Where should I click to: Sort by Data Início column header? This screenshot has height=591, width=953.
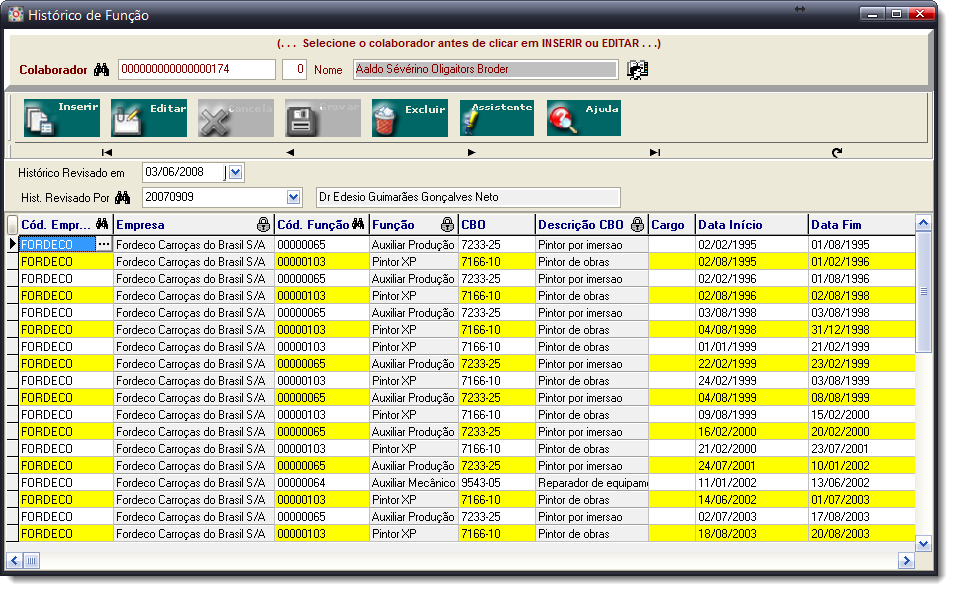click(x=752, y=224)
